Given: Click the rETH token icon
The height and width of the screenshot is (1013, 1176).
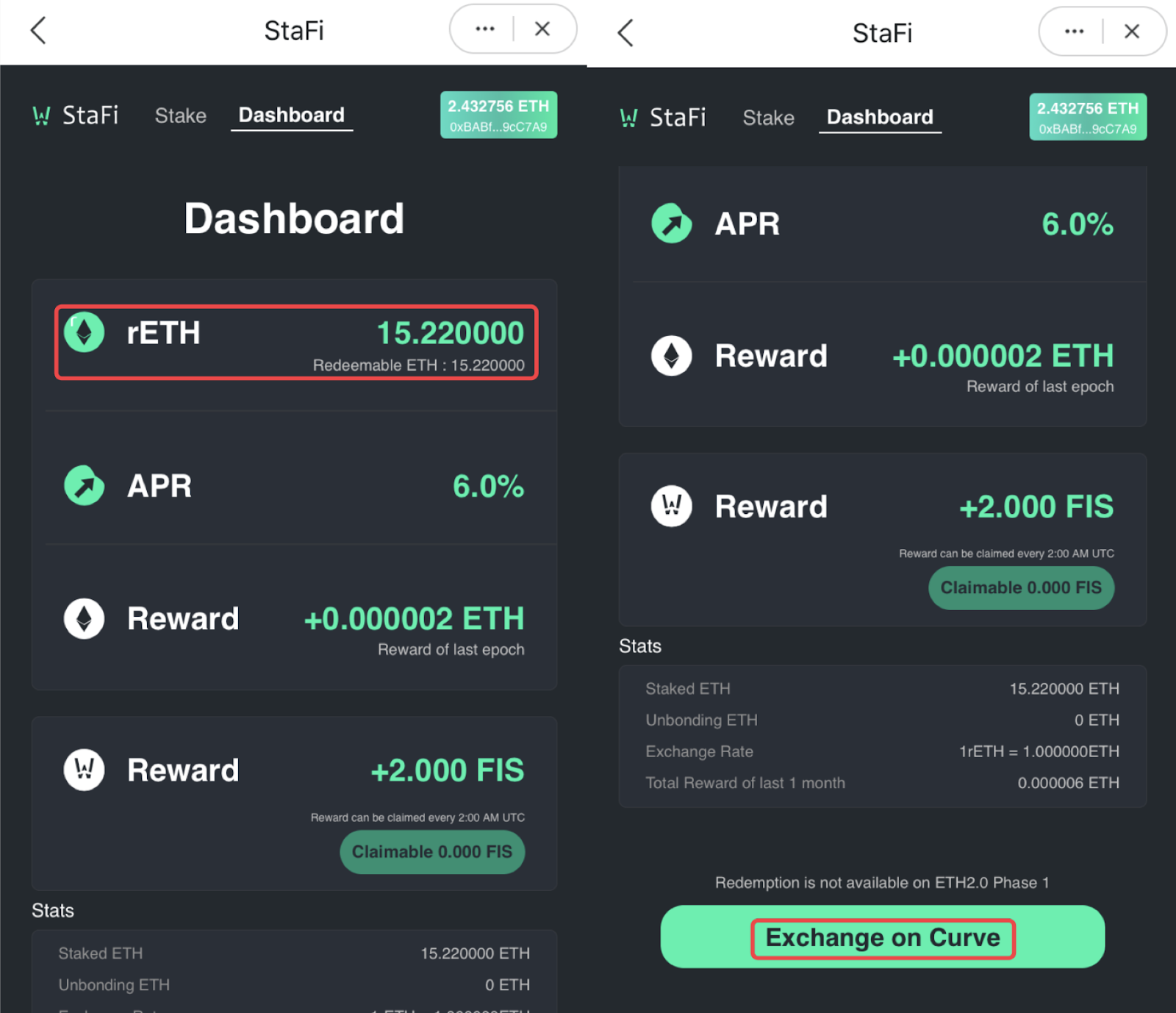Looking at the screenshot, I should tap(85, 332).
